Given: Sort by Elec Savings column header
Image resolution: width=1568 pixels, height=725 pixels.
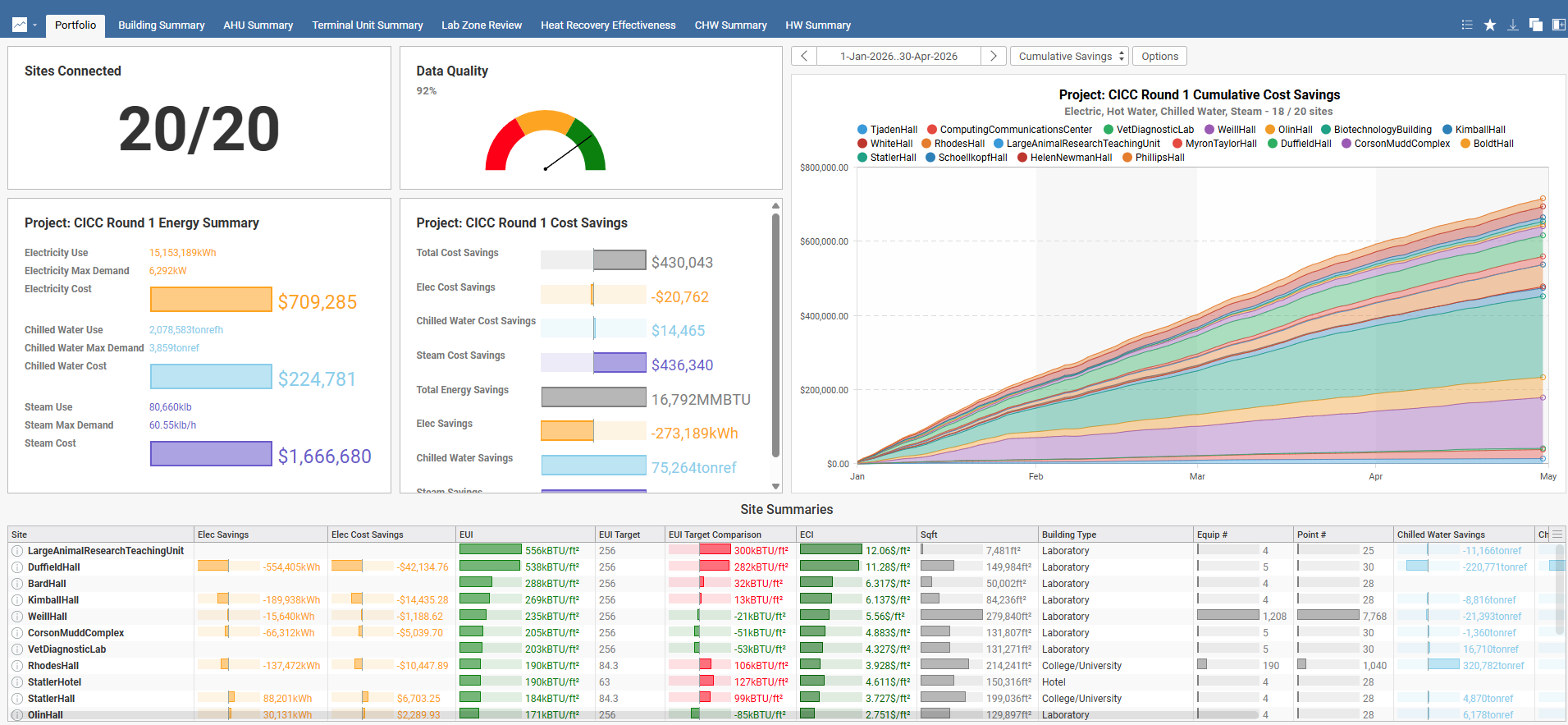Looking at the screenshot, I should (260, 535).
